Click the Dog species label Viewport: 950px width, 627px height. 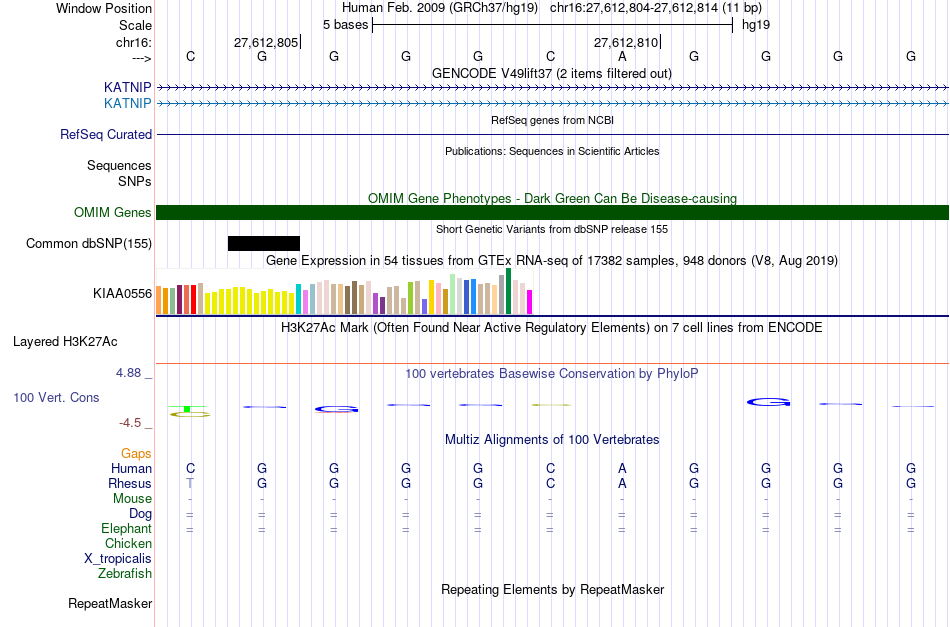coord(140,514)
